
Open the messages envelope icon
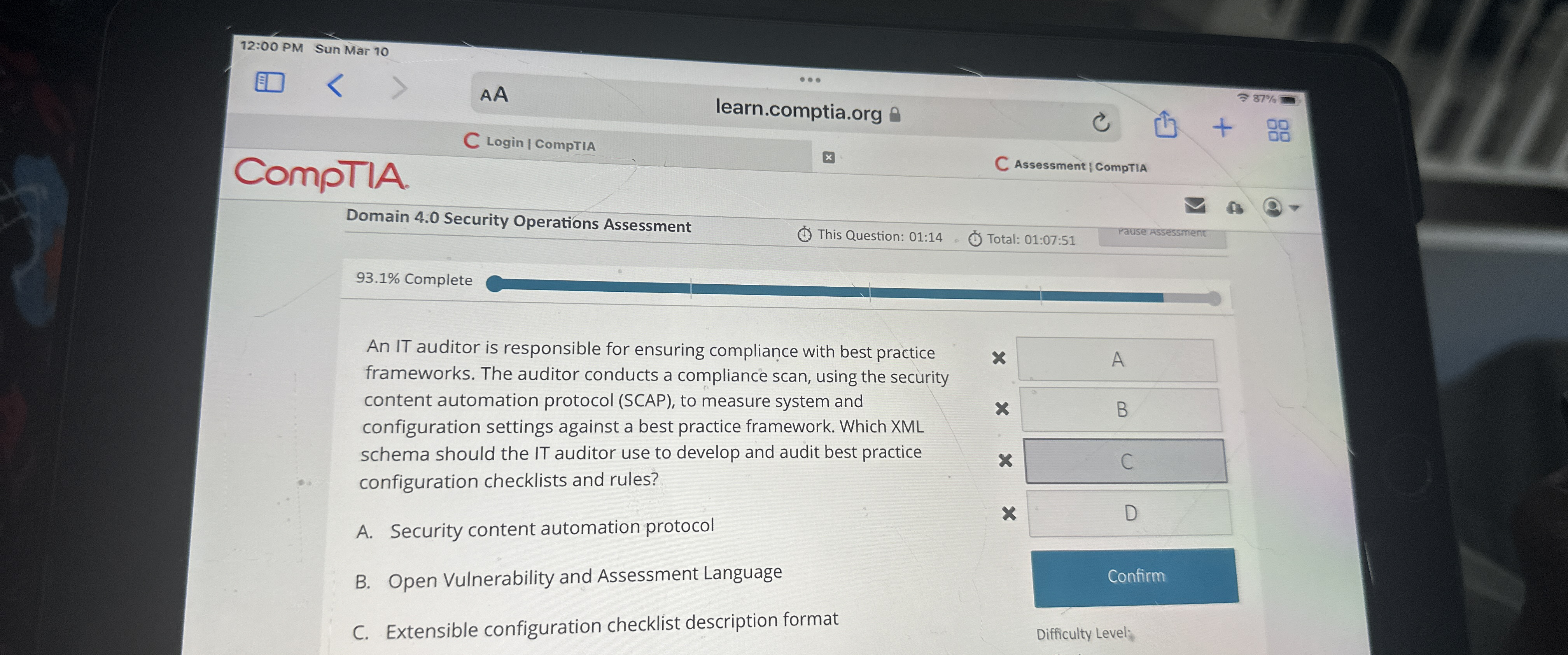1194,205
